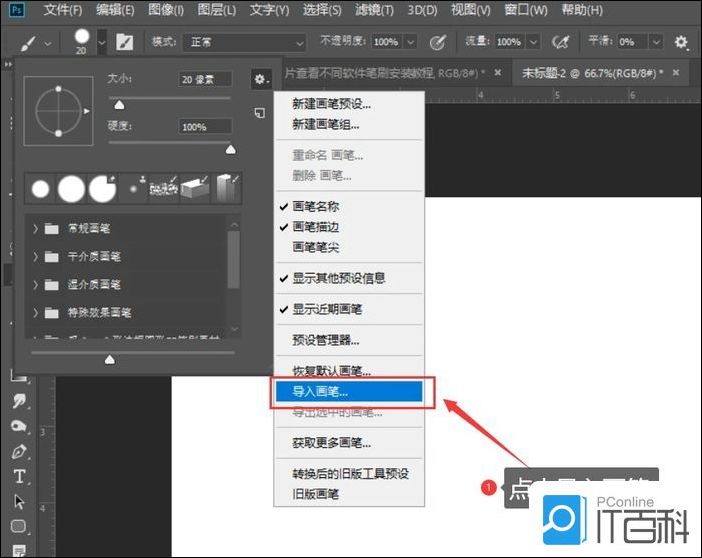The height and width of the screenshot is (558, 702).
Task: Click the brush panel gear menu icon
Action: click(260, 79)
